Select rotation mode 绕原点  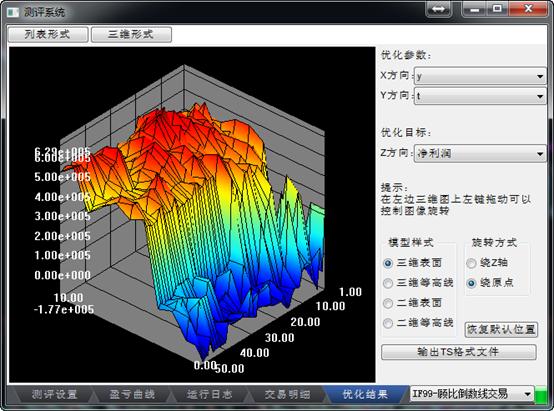pos(471,283)
